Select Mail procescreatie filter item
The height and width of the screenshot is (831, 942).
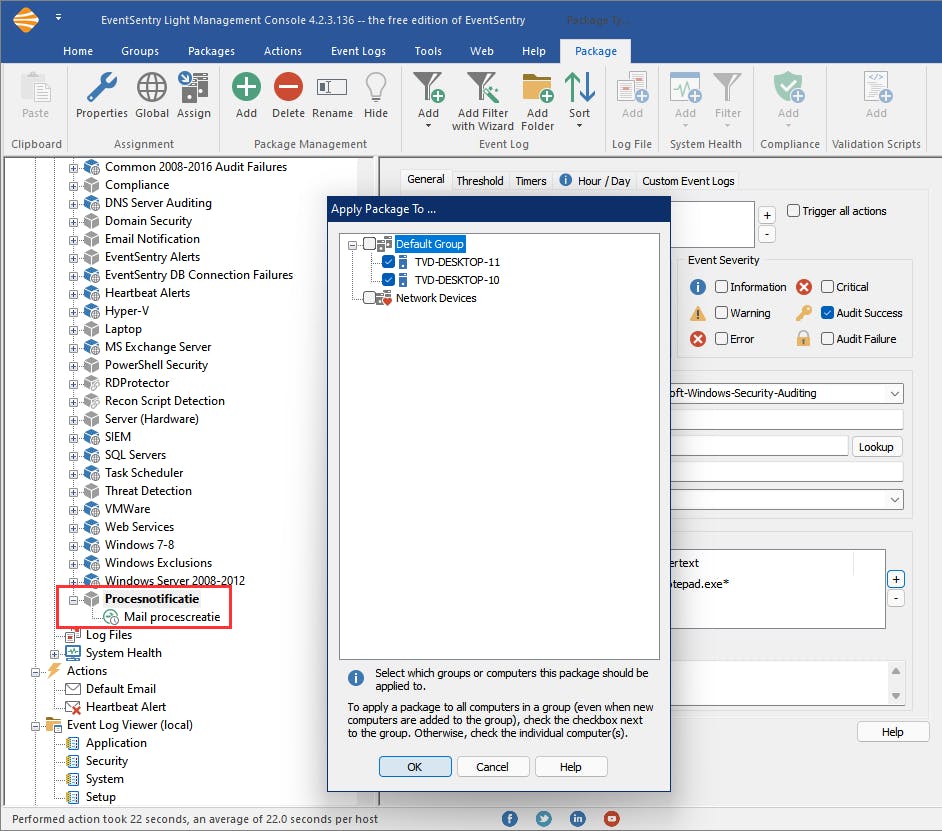click(172, 616)
